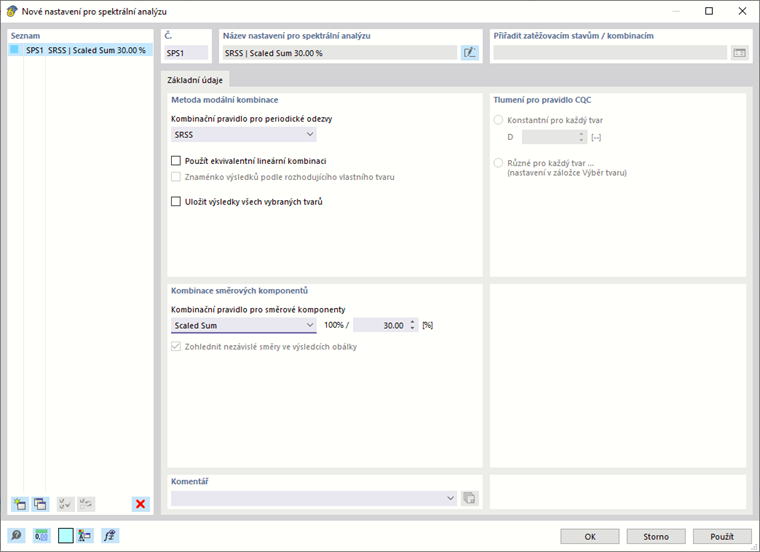Click the Tlumení pro pravidlo CQC heading

point(542,100)
